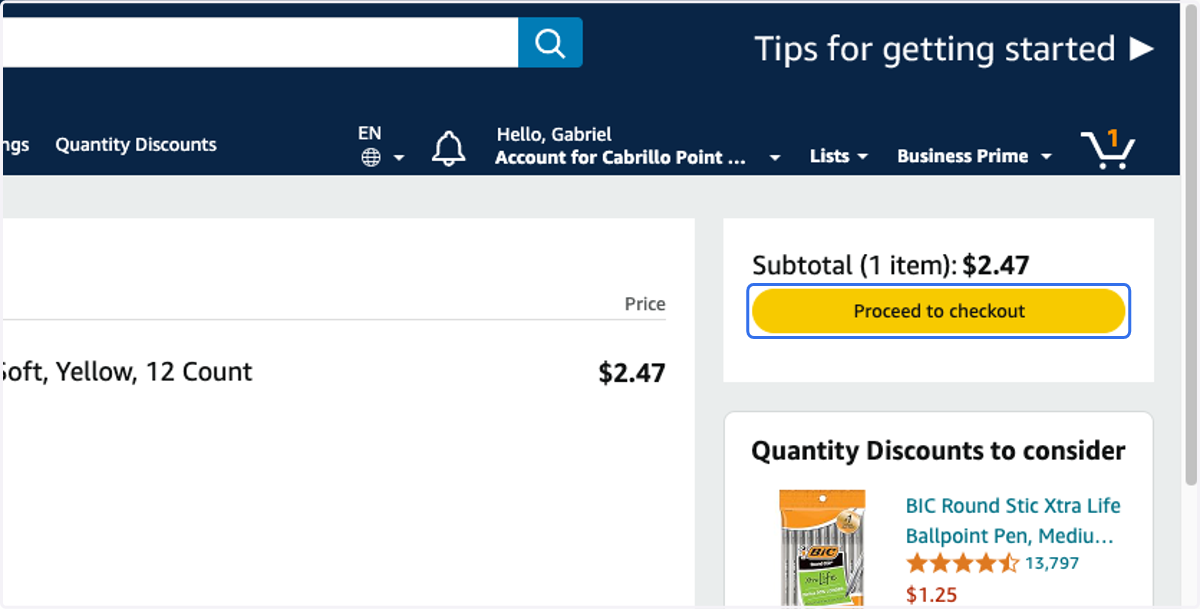Click Tips for getting started text
Image resolution: width=1200 pixels, height=609 pixels.
coord(934,48)
